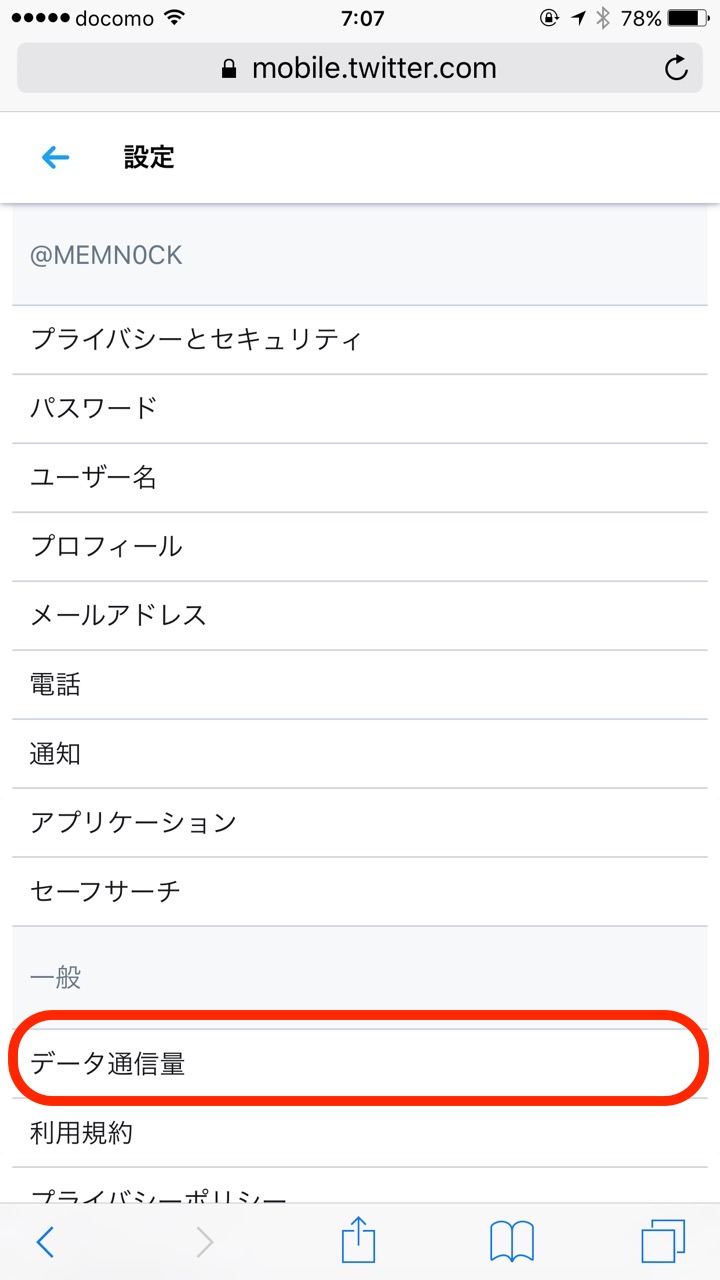
Task: Open the プロフィール setting
Action: (106, 546)
